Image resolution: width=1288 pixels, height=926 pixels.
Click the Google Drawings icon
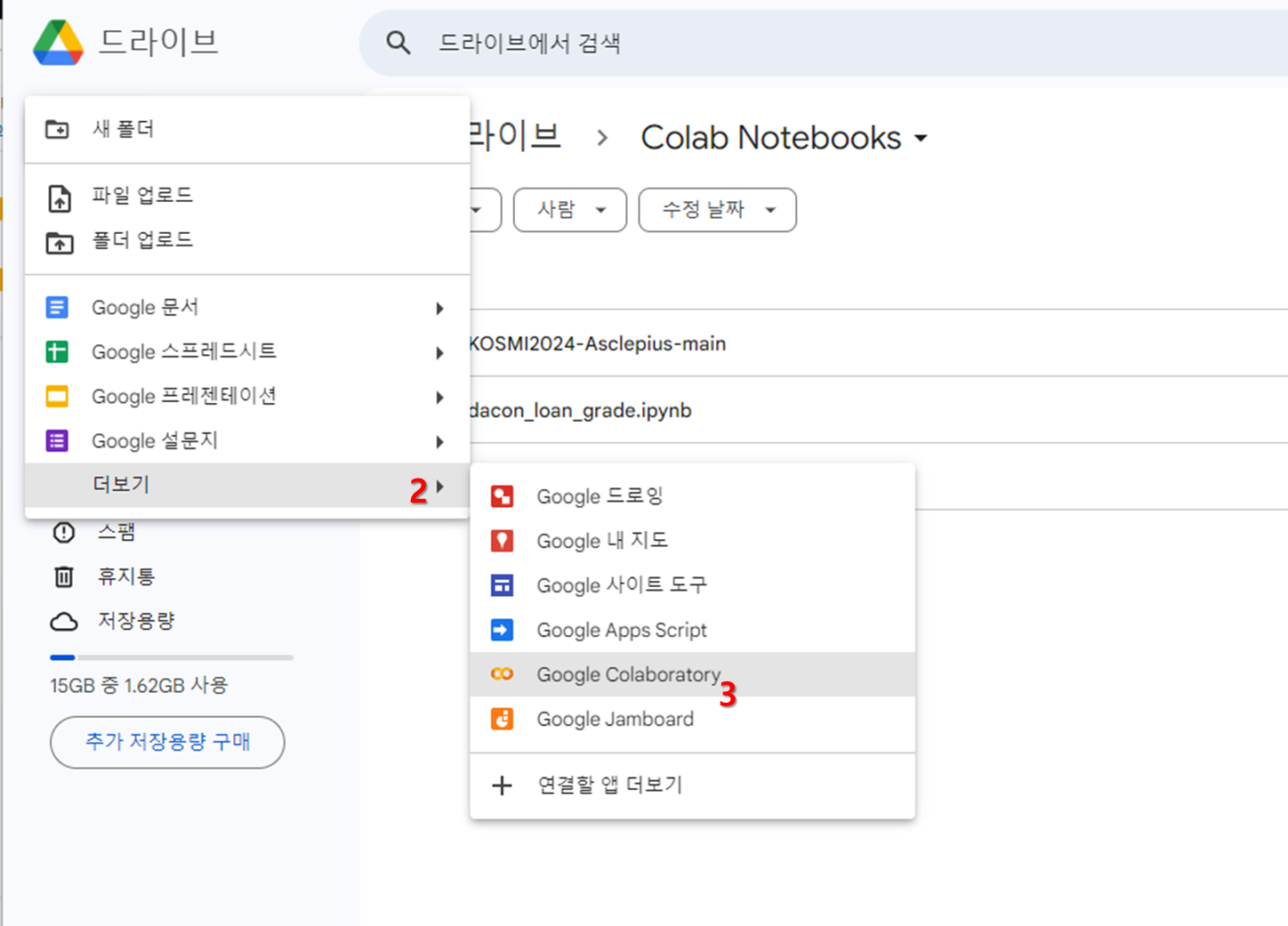(x=503, y=496)
